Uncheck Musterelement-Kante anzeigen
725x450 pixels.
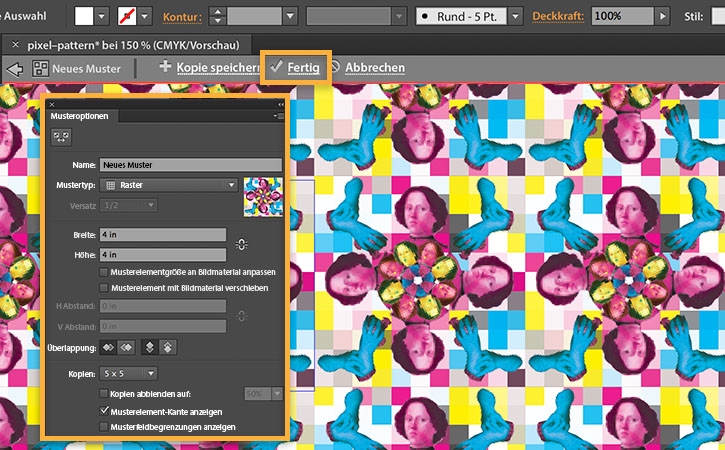coord(104,411)
